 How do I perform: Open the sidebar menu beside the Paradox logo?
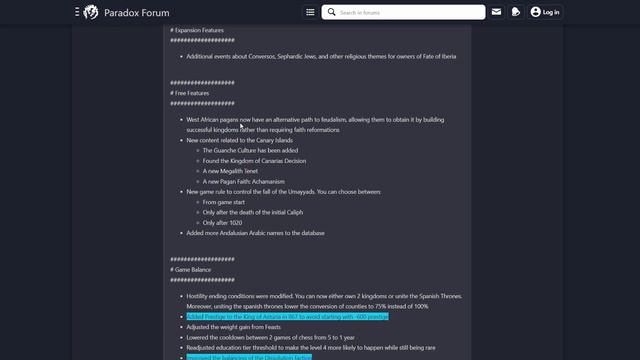77,12
